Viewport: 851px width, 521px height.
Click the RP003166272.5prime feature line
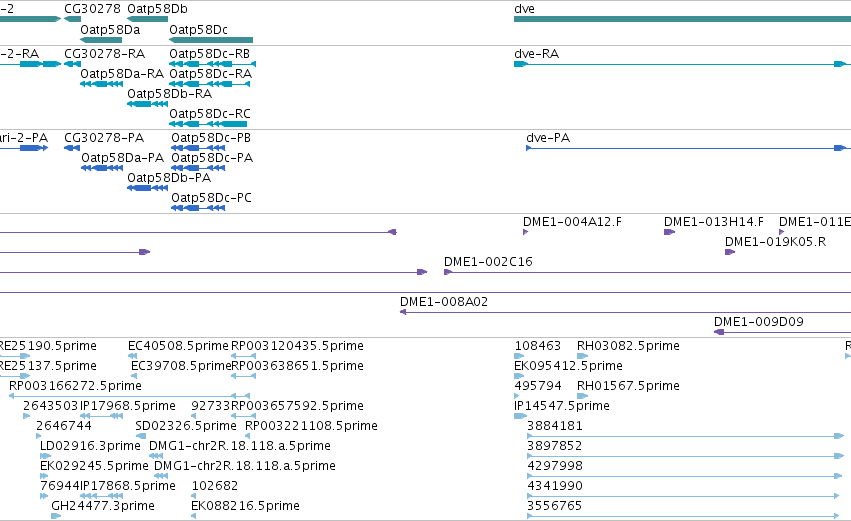[x=130, y=396]
